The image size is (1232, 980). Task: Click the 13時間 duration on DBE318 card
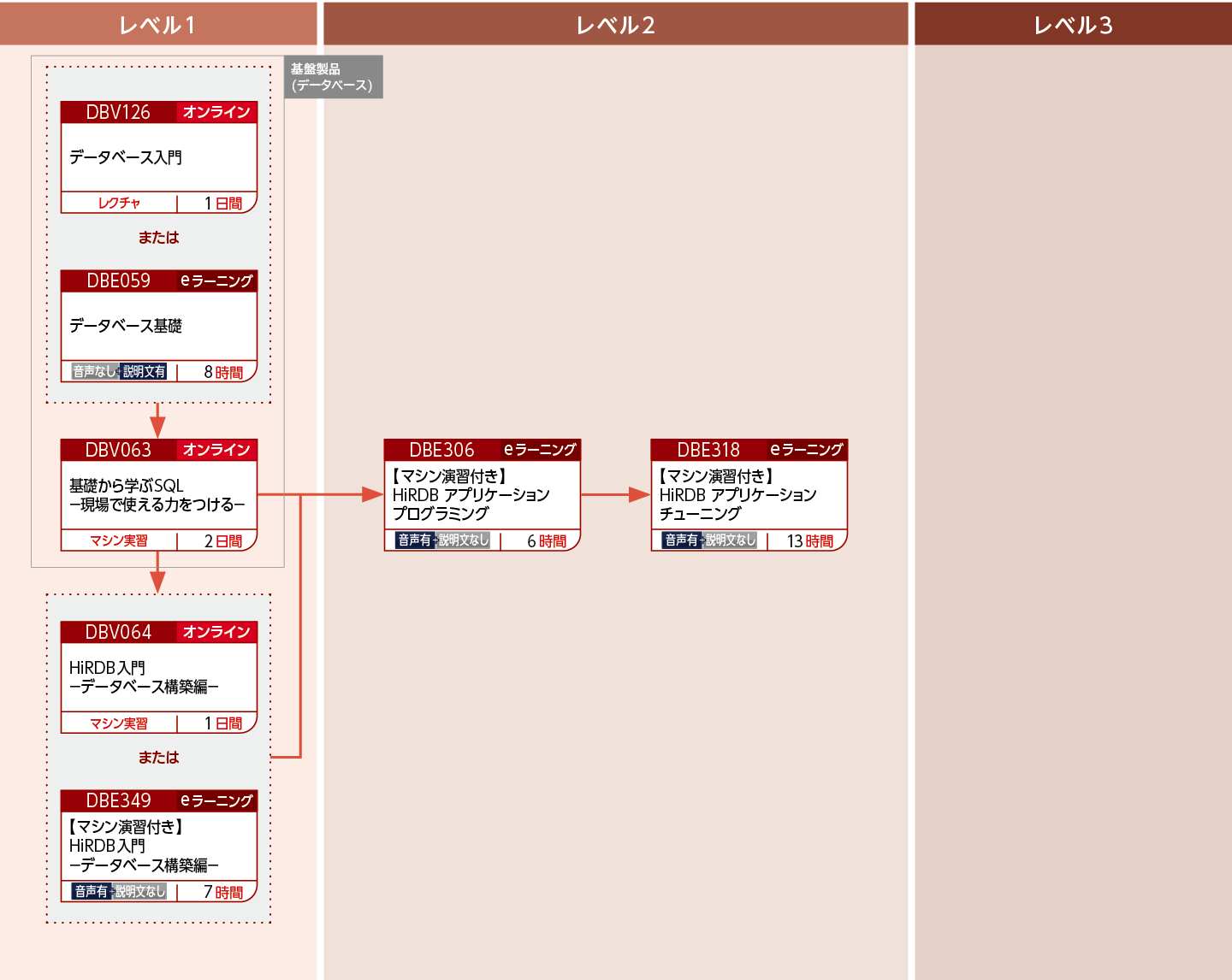point(810,540)
